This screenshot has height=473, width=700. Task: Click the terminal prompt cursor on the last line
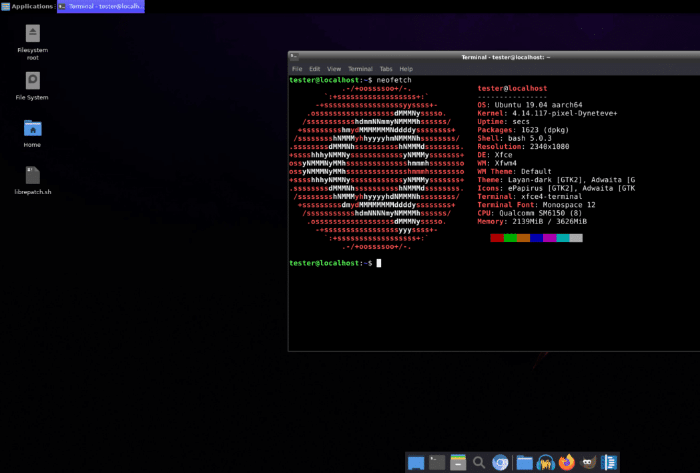[379, 263]
